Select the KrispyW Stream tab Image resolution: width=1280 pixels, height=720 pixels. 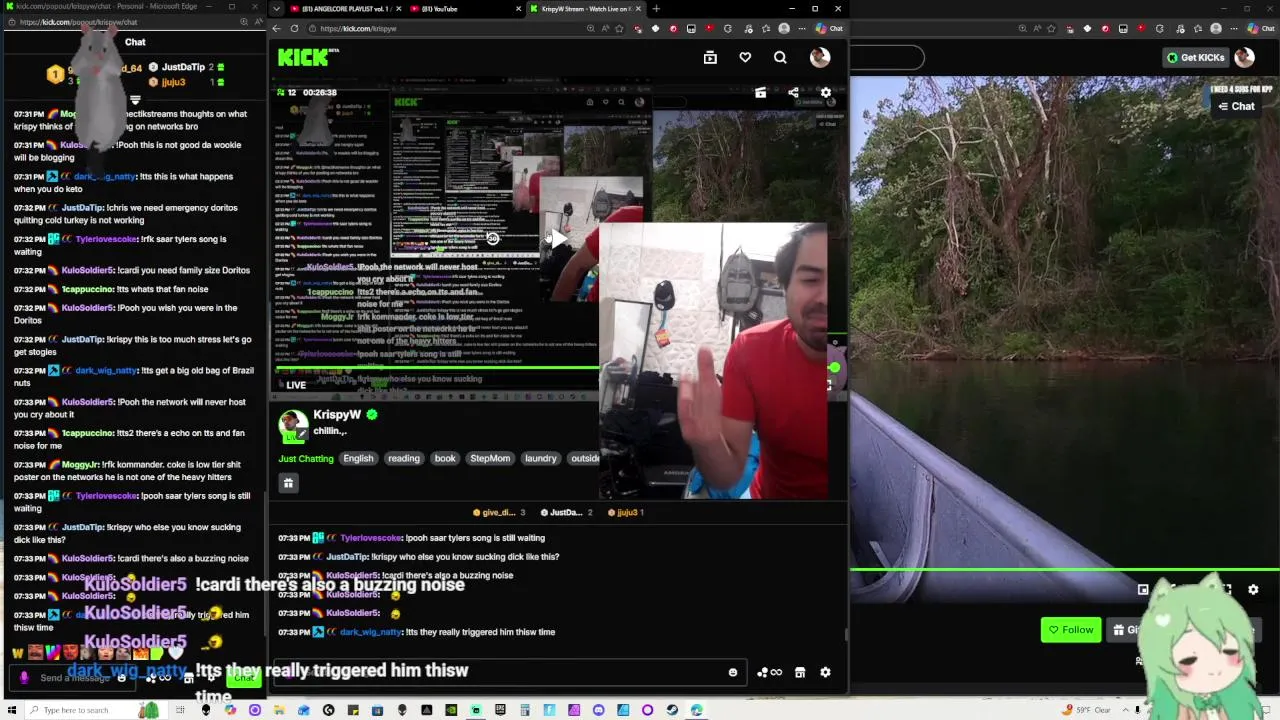584,9
